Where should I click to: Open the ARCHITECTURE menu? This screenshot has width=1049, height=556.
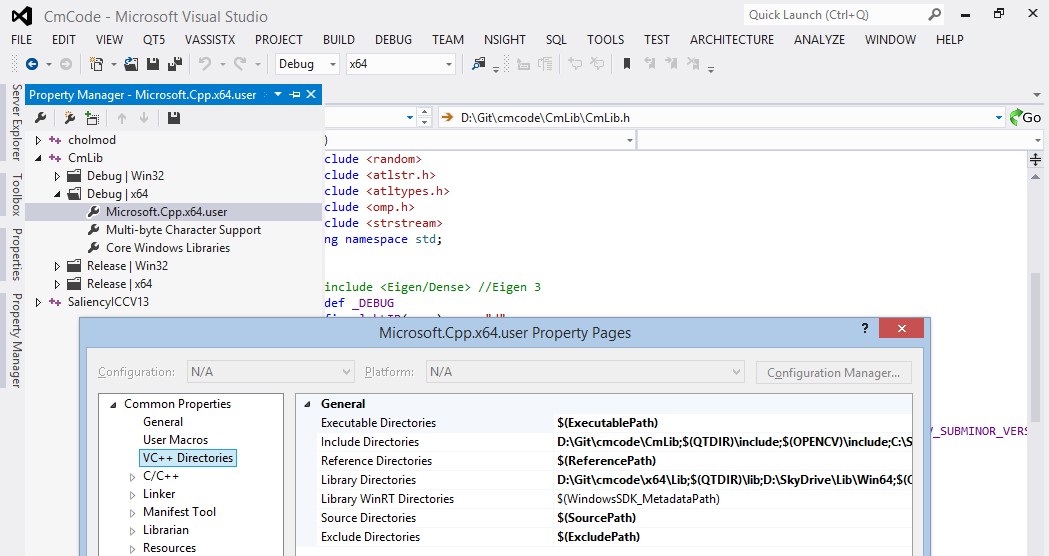pos(731,40)
